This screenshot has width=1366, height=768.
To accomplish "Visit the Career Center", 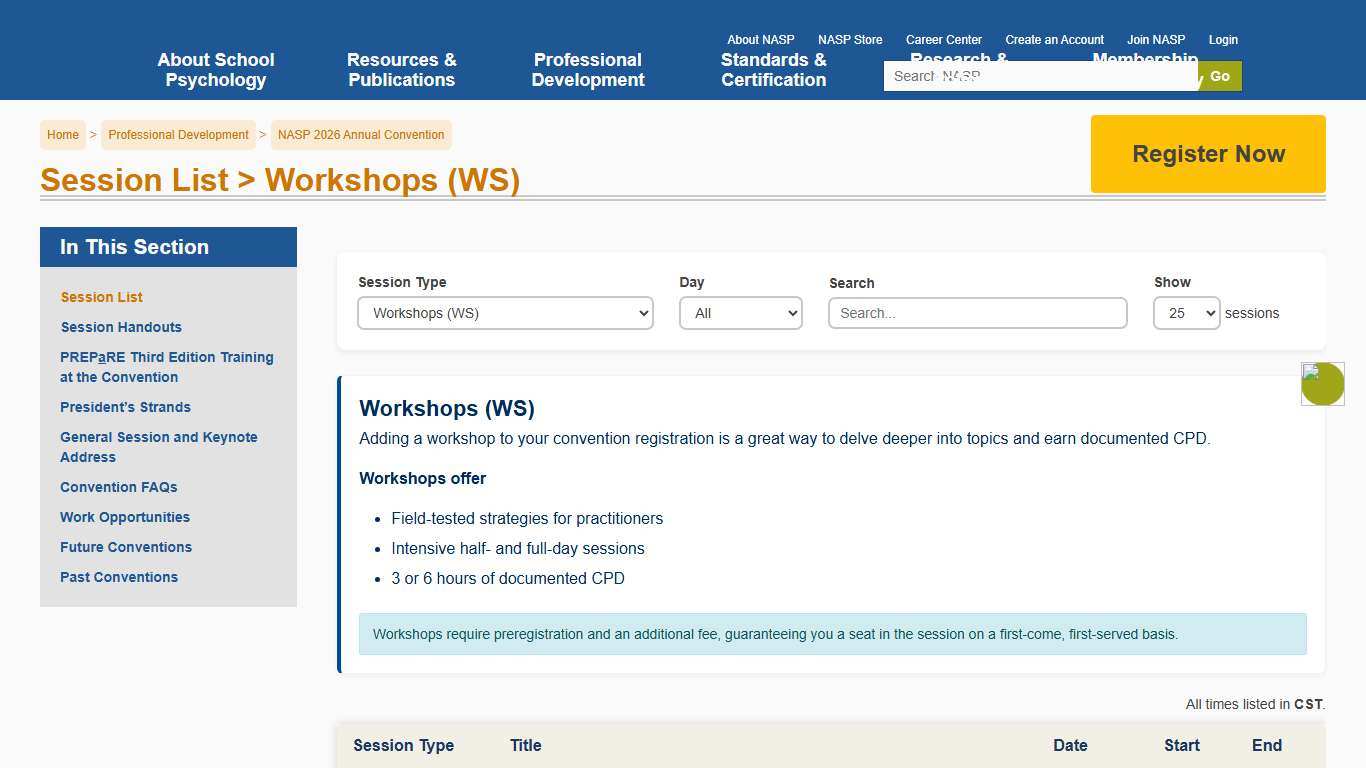I will coord(943,40).
